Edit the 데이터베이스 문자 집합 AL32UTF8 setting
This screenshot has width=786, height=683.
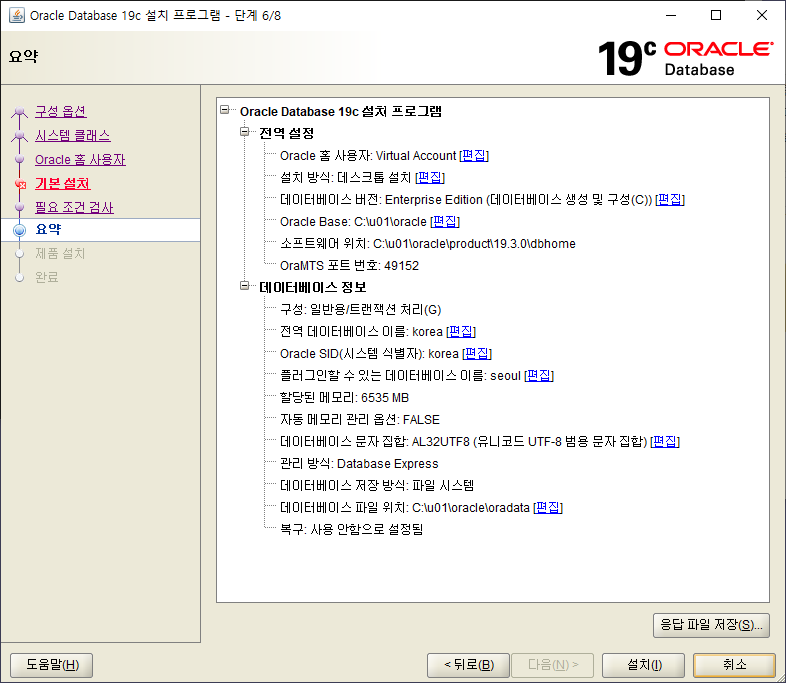[665, 441]
